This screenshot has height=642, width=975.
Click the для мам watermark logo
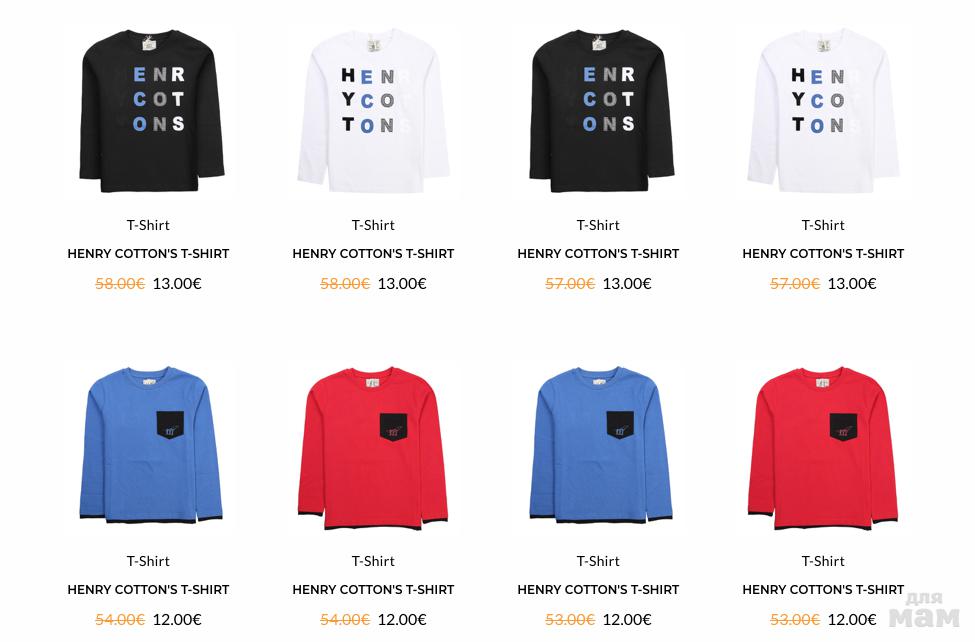[924, 610]
